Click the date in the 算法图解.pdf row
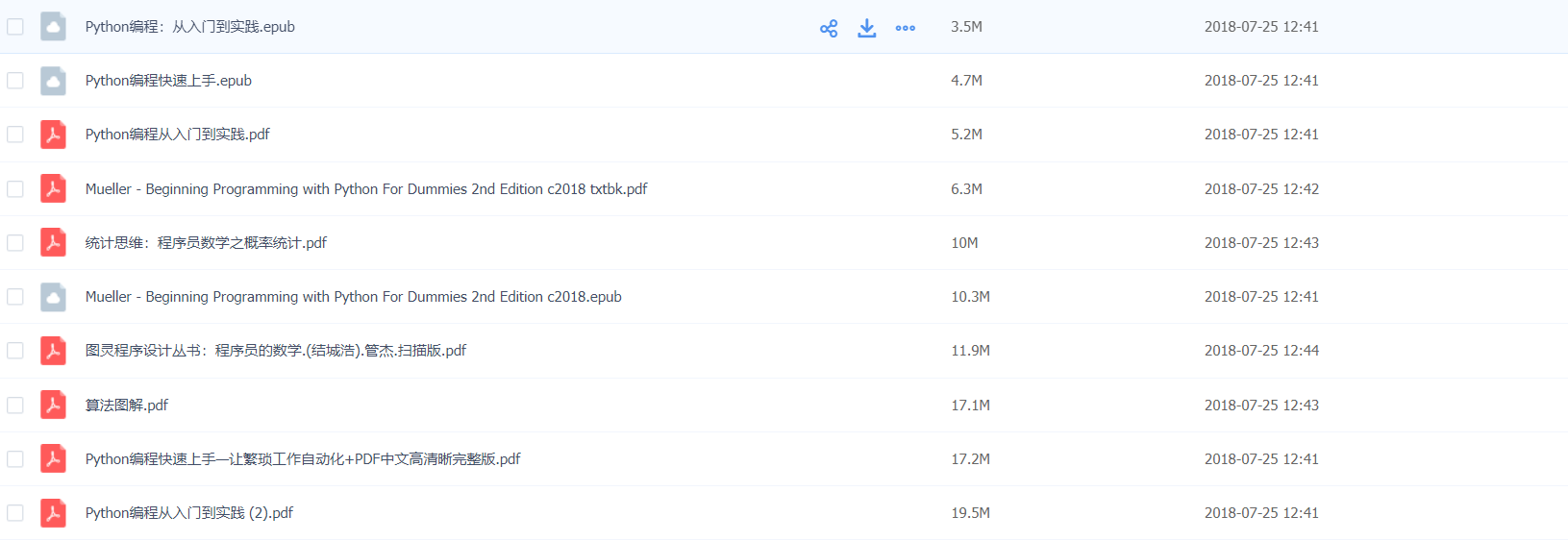This screenshot has height=541, width=1568. [1261, 406]
